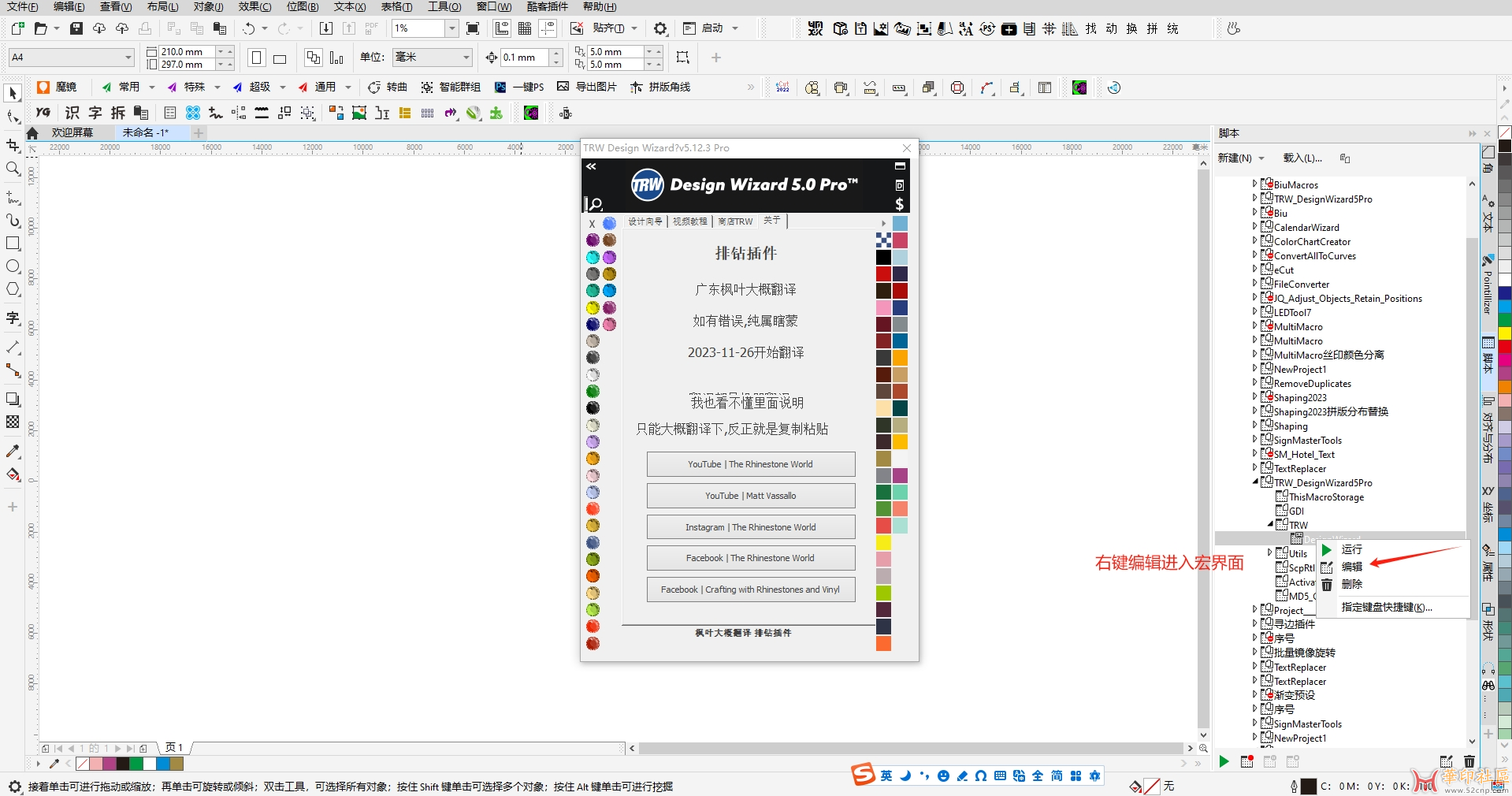Click the search magnifier in Design Wizard
Screen dimensions: 1512x796
click(596, 204)
